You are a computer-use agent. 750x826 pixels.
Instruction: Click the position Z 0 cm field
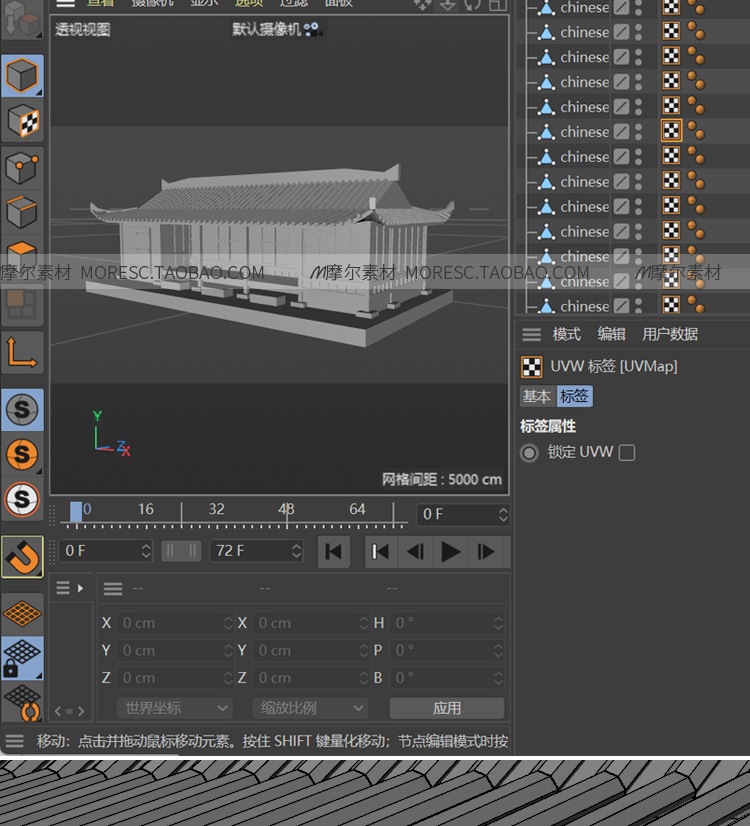click(x=174, y=678)
